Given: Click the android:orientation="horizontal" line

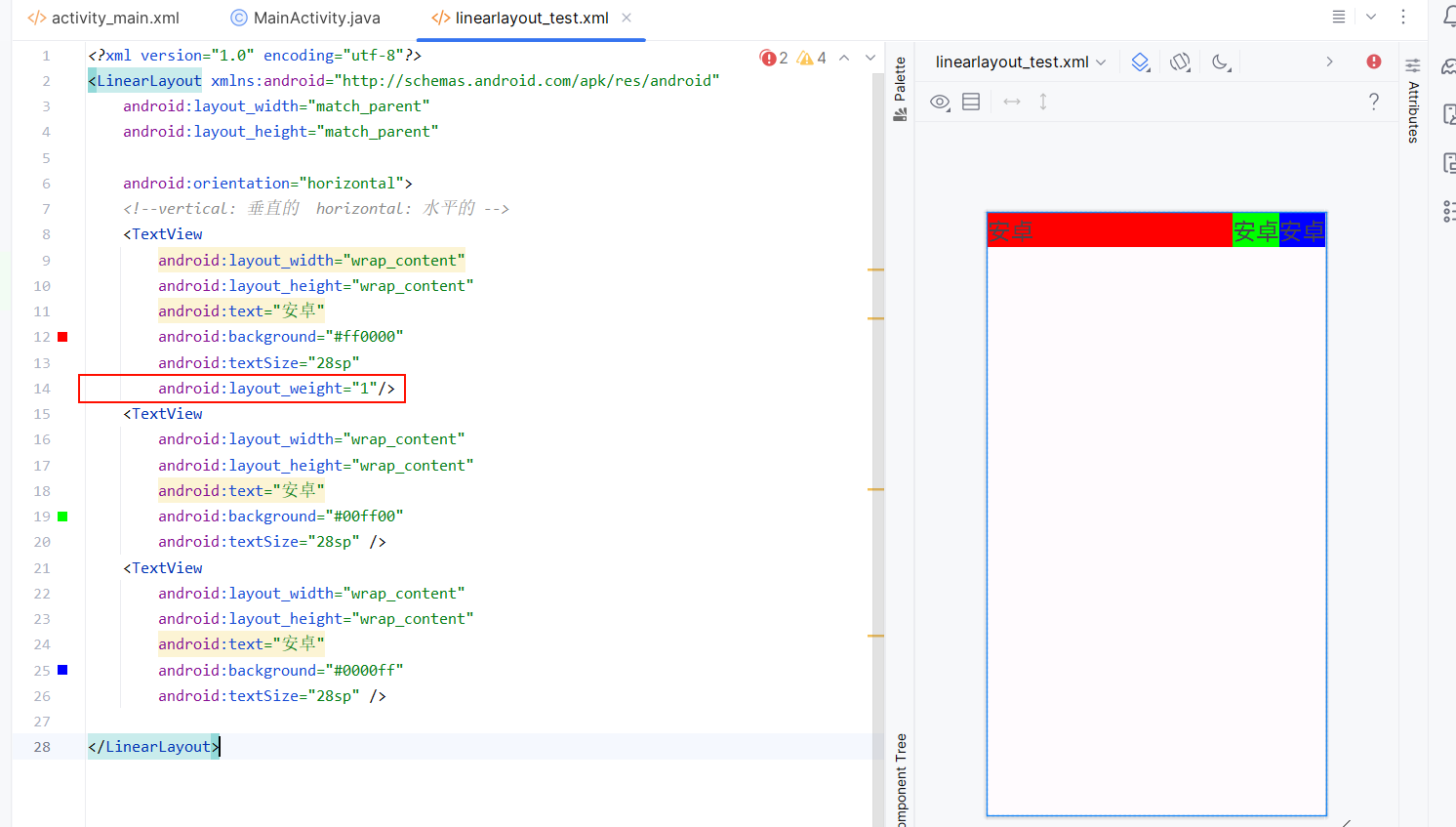Looking at the screenshot, I should click(x=267, y=184).
